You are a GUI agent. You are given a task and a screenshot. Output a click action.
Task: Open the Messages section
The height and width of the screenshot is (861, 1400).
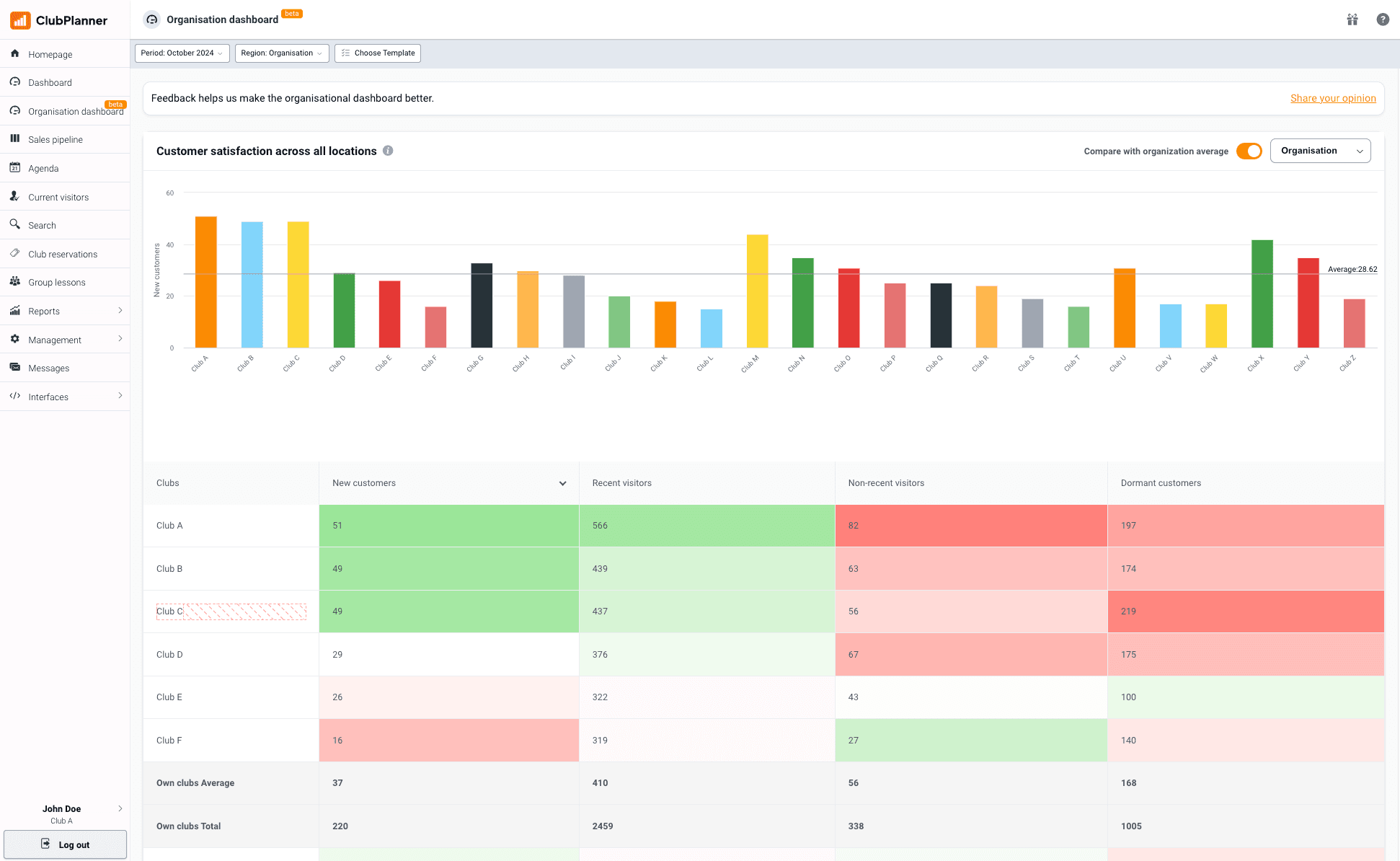[x=48, y=368]
